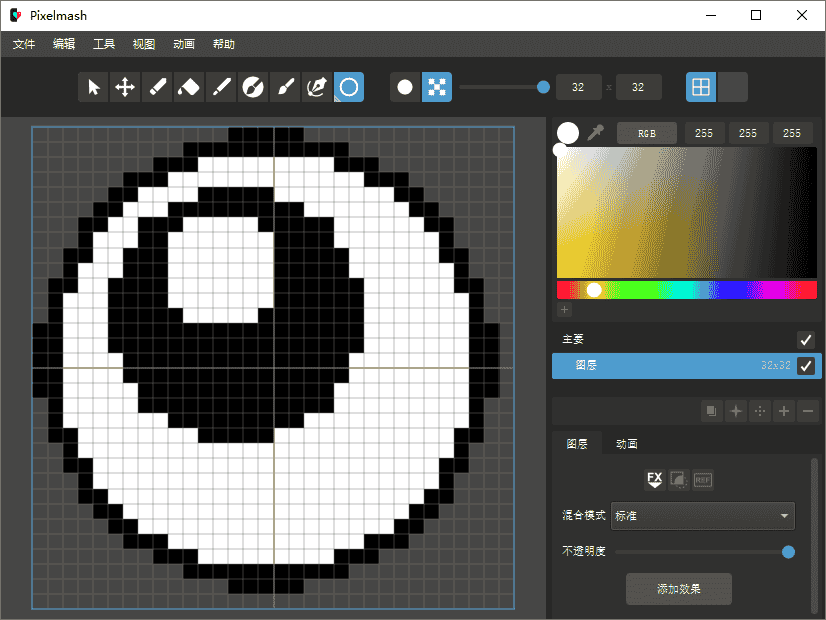Viewport: 826px width, 620px height.
Task: Edit the width field showing 32
Action: (578, 87)
